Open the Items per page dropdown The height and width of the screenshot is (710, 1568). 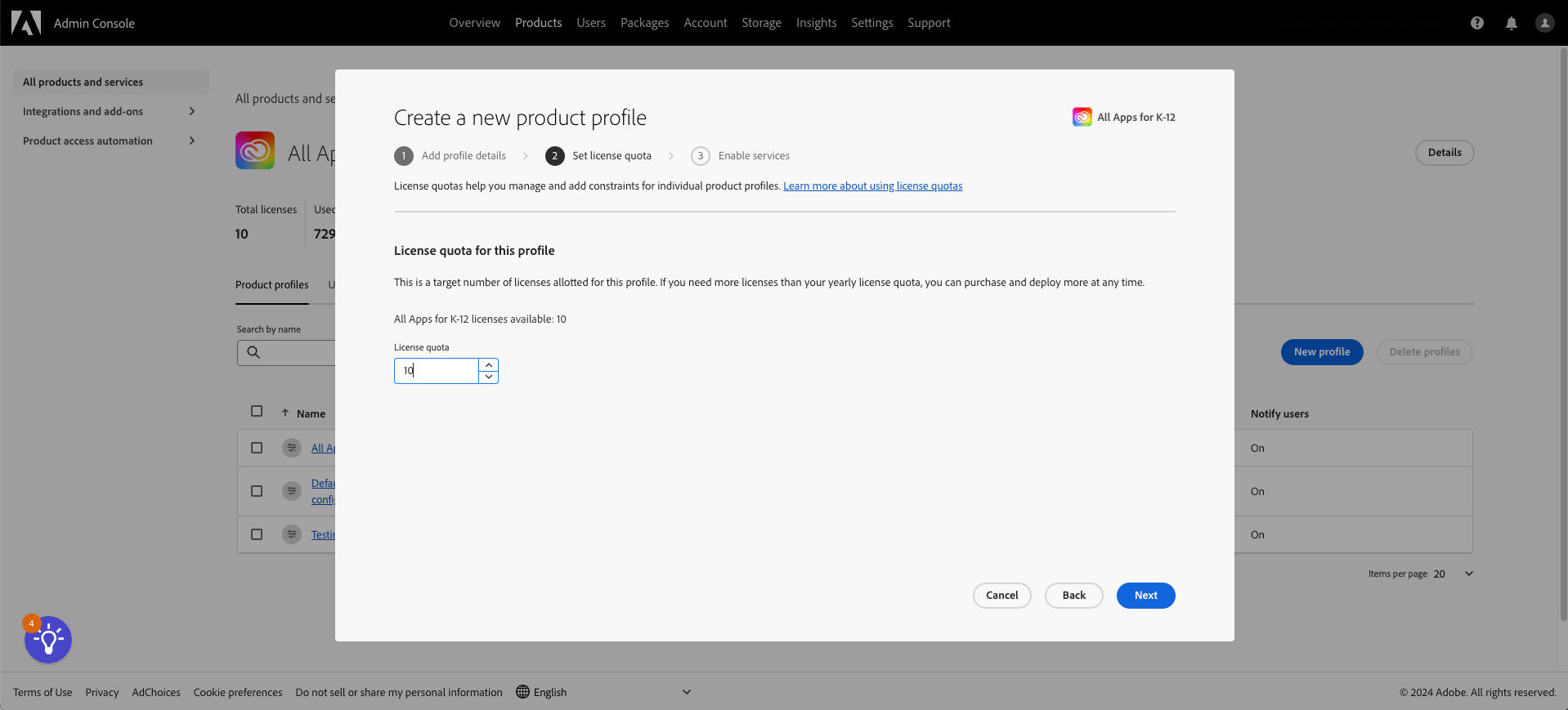[1453, 574]
